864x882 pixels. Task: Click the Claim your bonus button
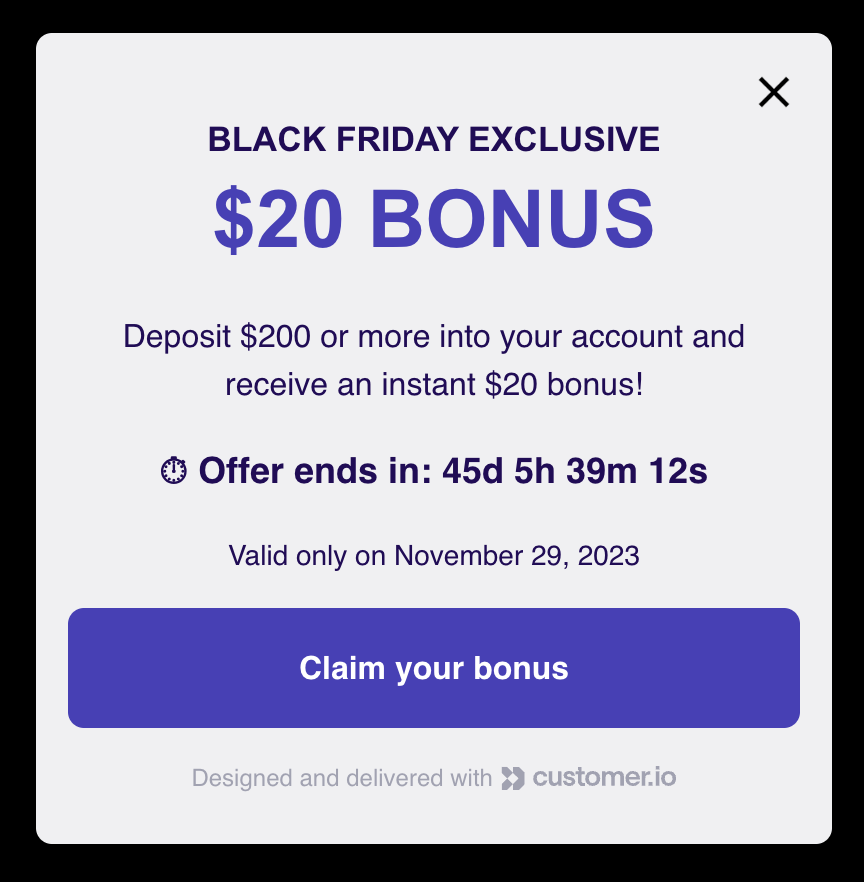coord(434,668)
